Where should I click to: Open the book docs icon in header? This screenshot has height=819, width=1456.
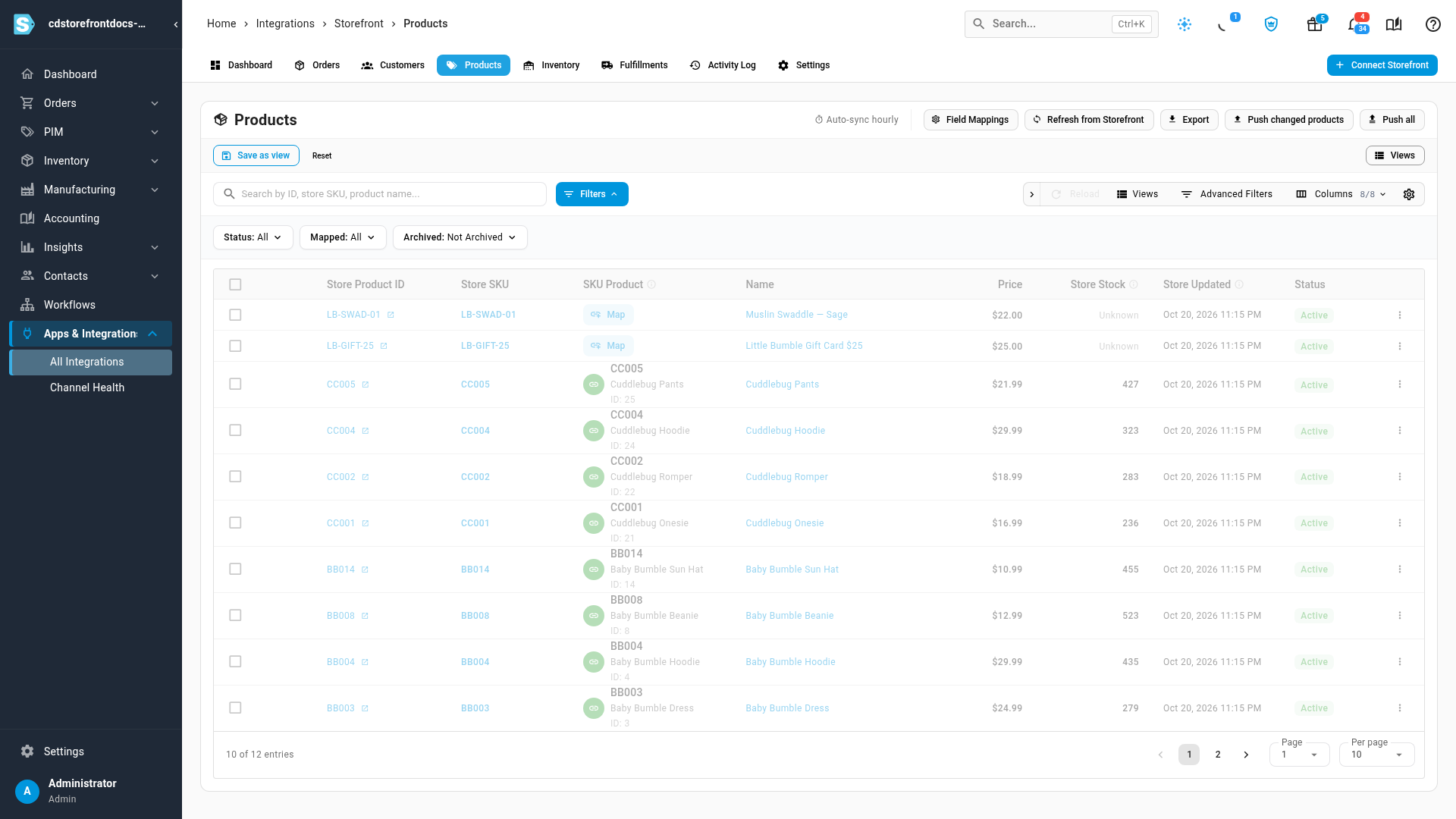point(1394,24)
